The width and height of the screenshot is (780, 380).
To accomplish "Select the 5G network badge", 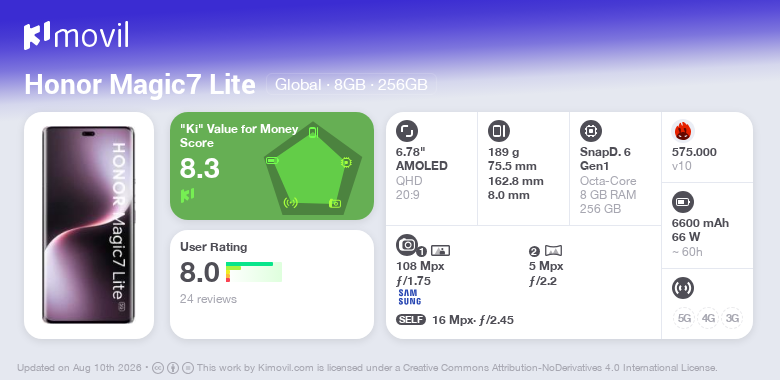I will 683,318.
